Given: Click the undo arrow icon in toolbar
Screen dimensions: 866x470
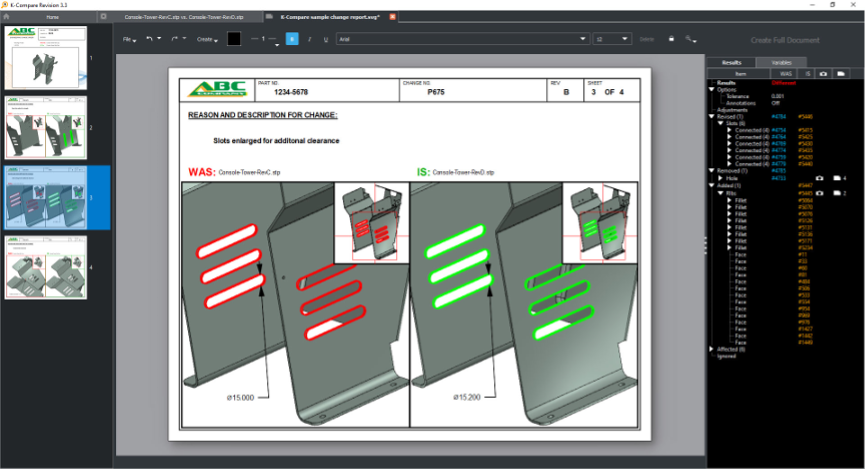Looking at the screenshot, I should pos(150,39).
